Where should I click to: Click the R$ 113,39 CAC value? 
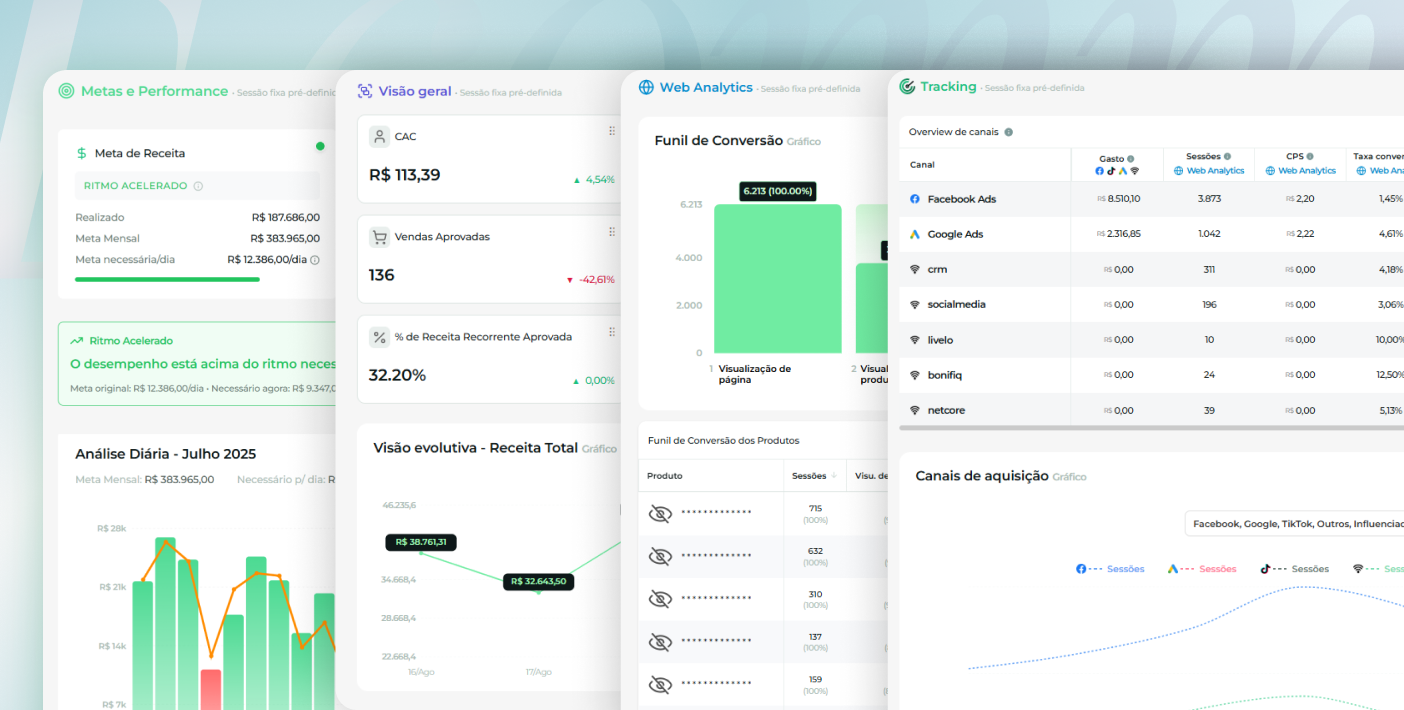[405, 175]
